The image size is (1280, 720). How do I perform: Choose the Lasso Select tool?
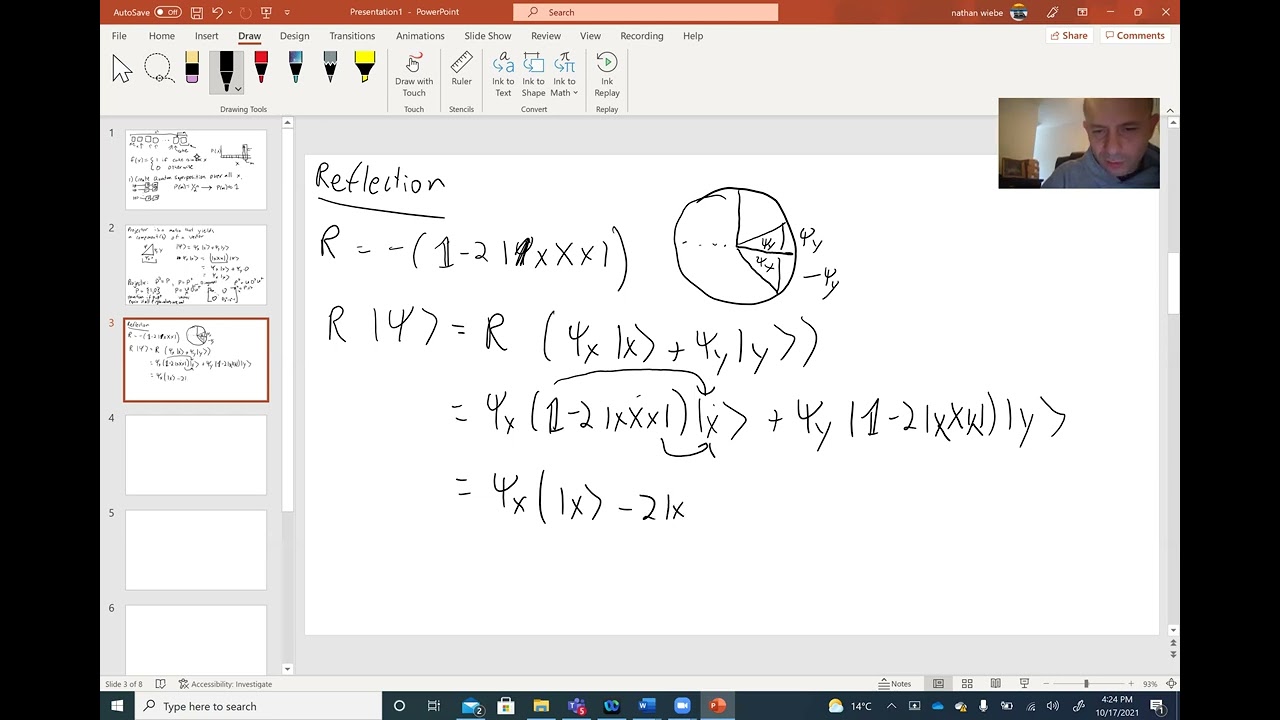[157, 70]
